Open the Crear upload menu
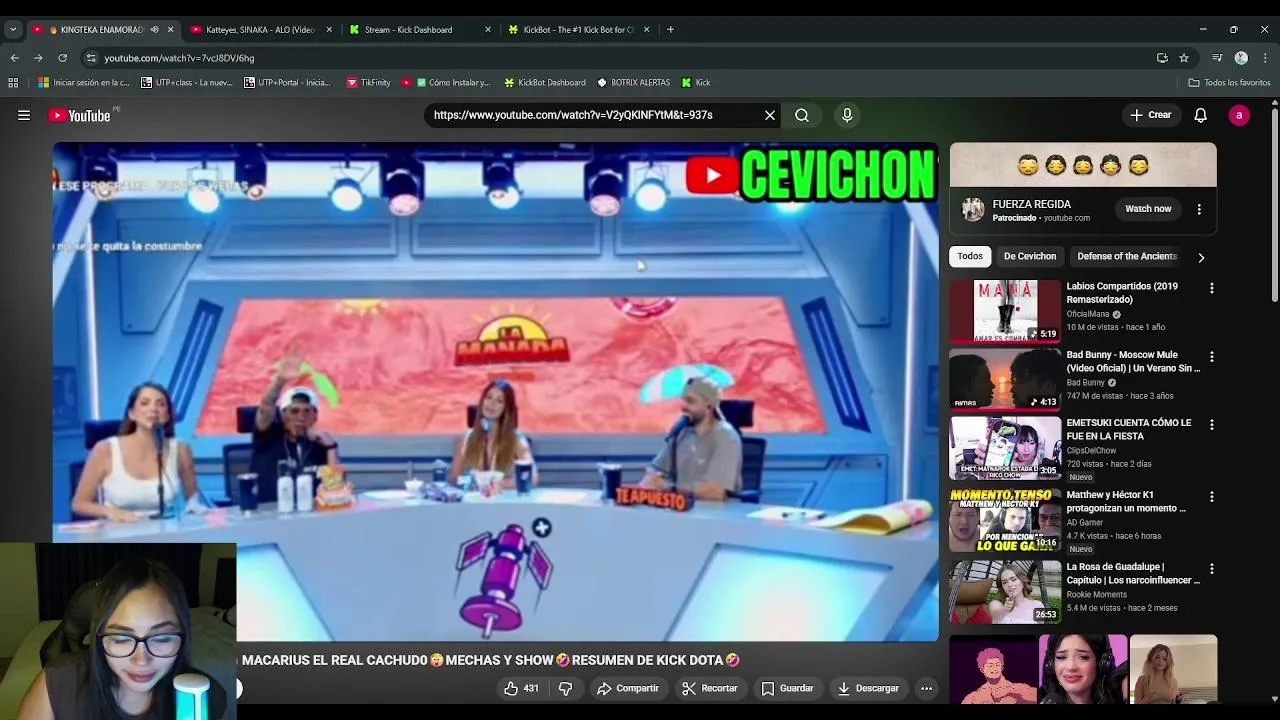The width and height of the screenshot is (1280, 720). (1150, 116)
